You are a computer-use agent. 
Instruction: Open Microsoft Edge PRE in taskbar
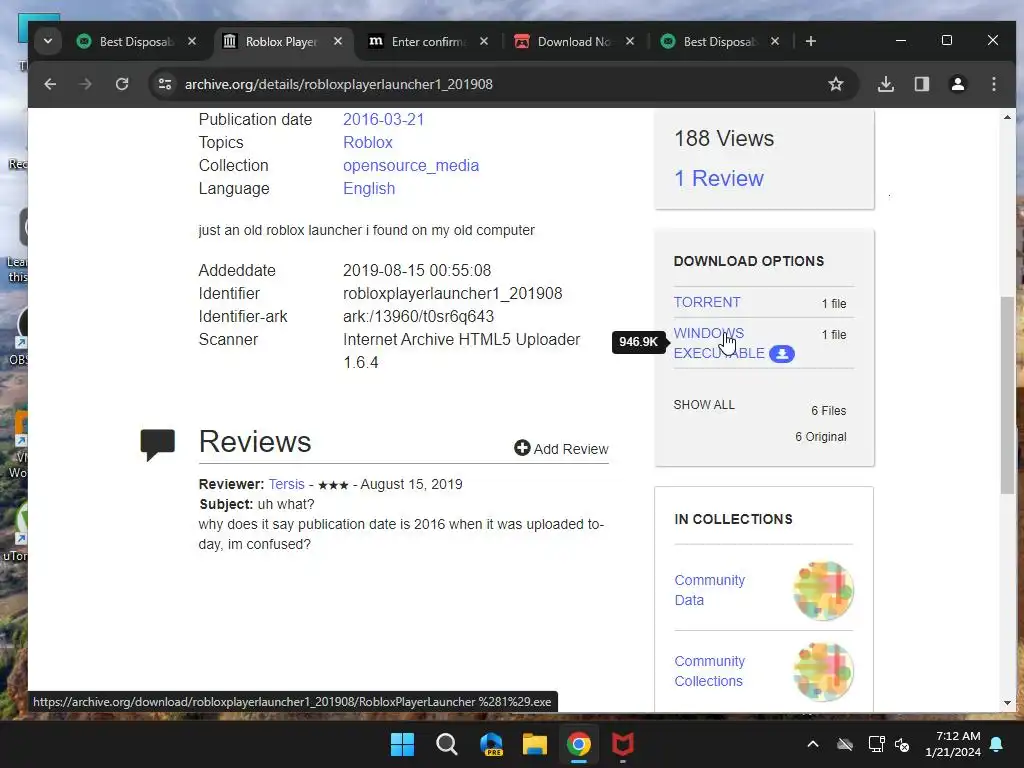pyautogui.click(x=491, y=744)
